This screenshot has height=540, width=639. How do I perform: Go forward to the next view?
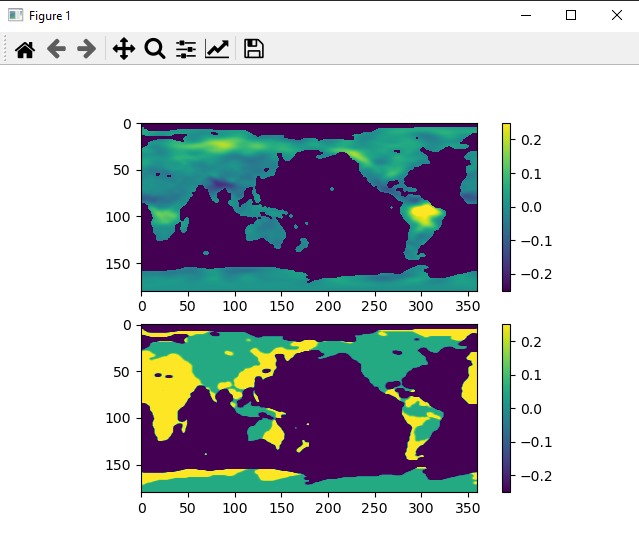[x=86, y=49]
